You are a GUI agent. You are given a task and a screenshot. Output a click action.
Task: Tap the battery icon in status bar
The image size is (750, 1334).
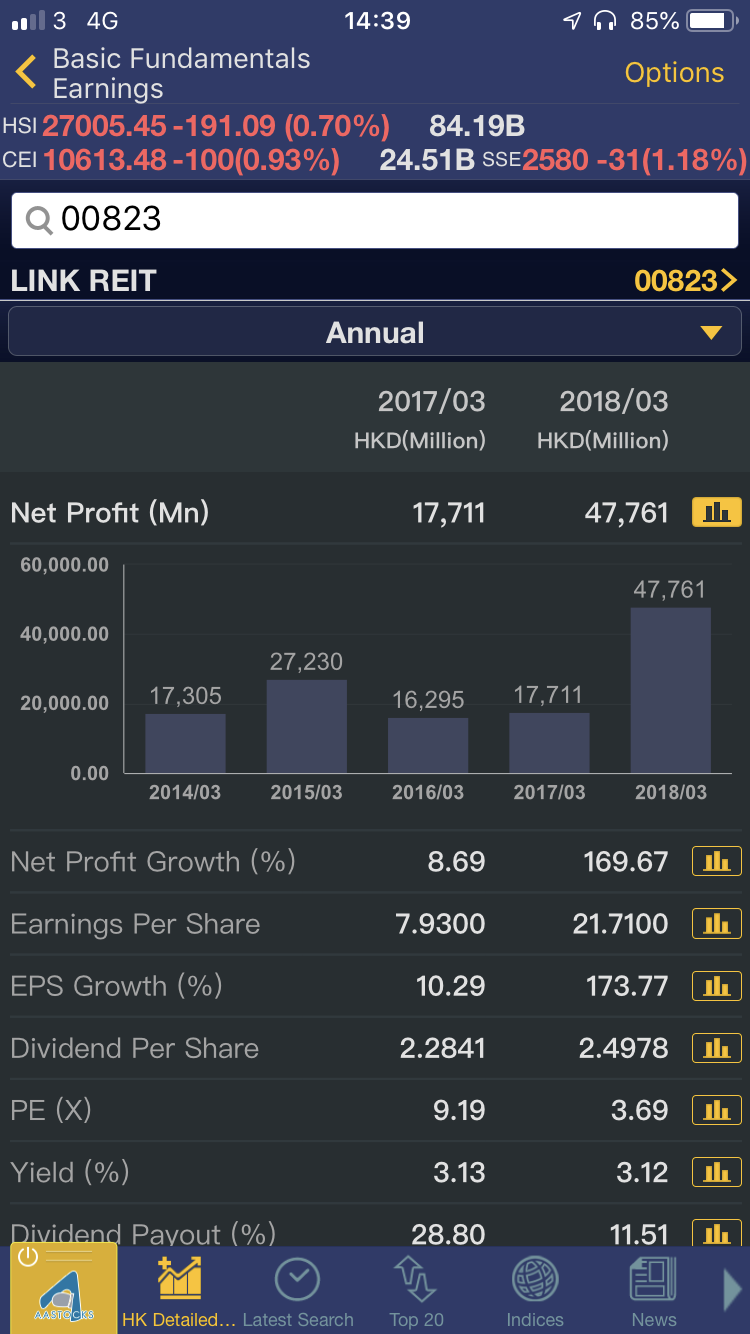(712, 21)
